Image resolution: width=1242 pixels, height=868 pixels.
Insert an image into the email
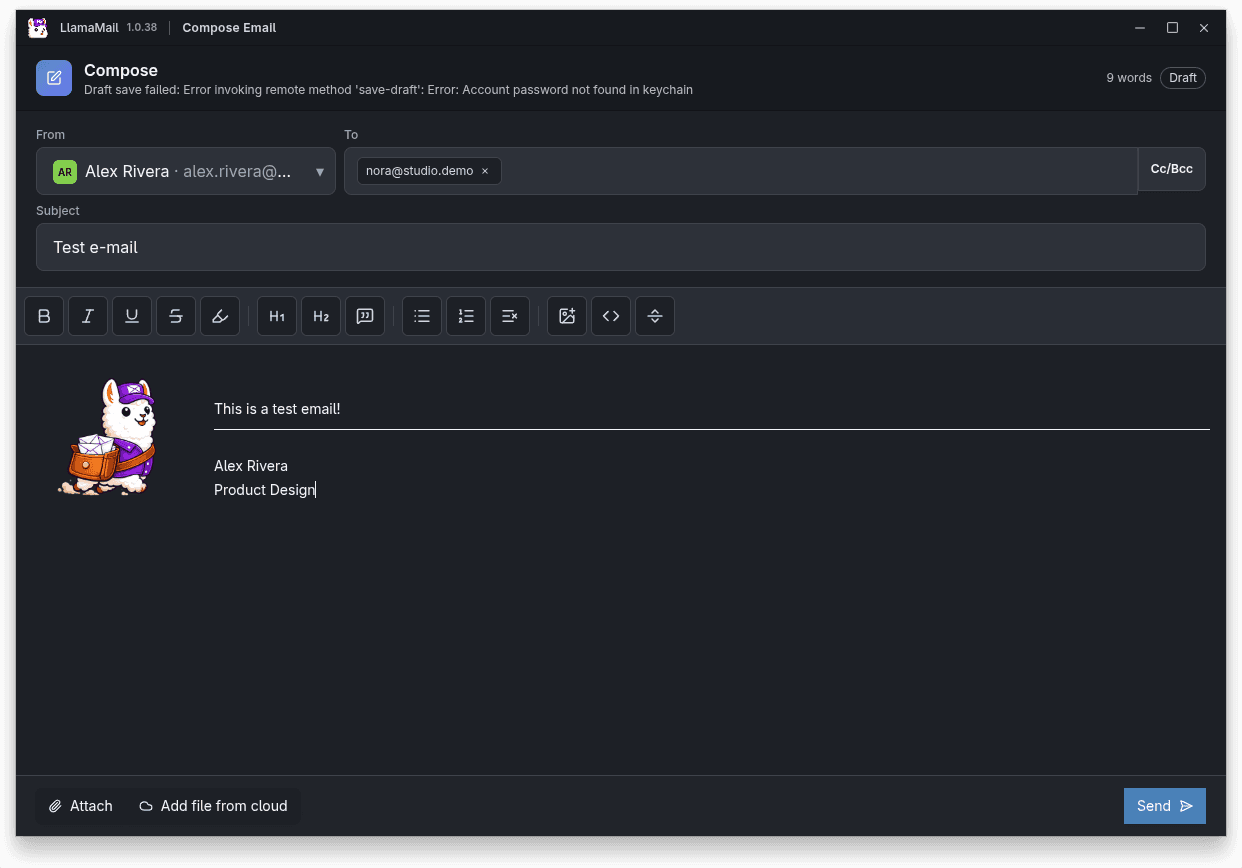[567, 316]
